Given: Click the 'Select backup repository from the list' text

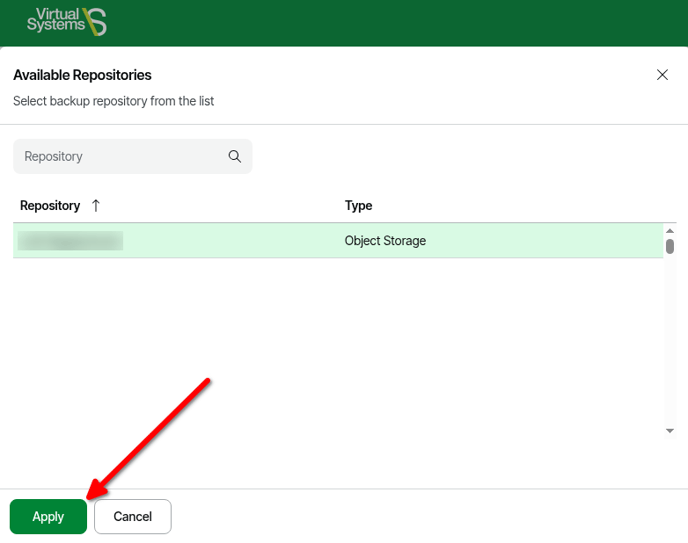Looking at the screenshot, I should click(113, 101).
